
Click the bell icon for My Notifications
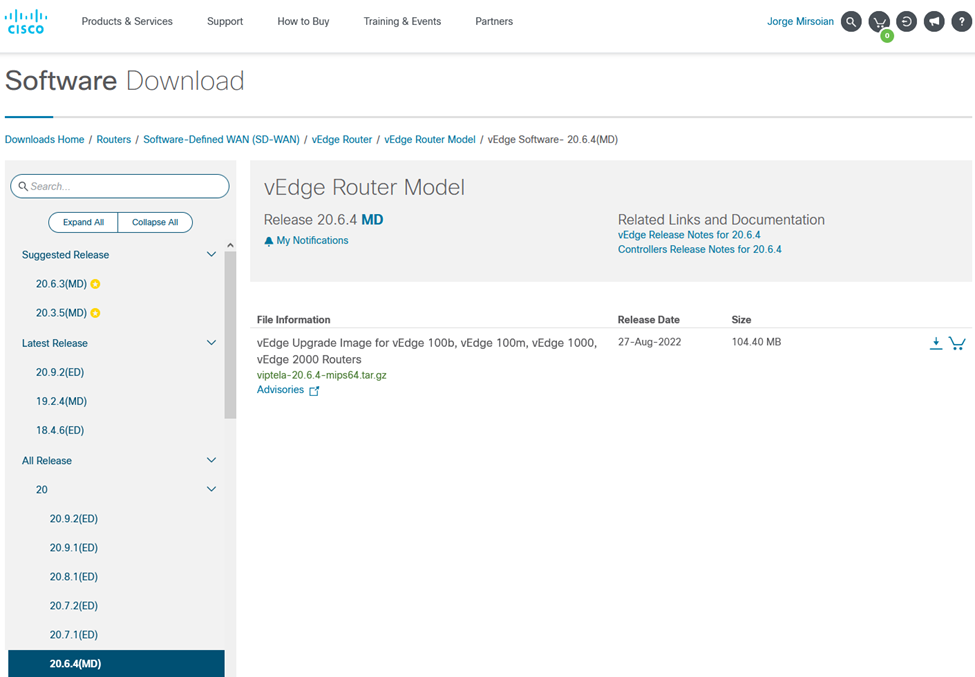(268, 240)
